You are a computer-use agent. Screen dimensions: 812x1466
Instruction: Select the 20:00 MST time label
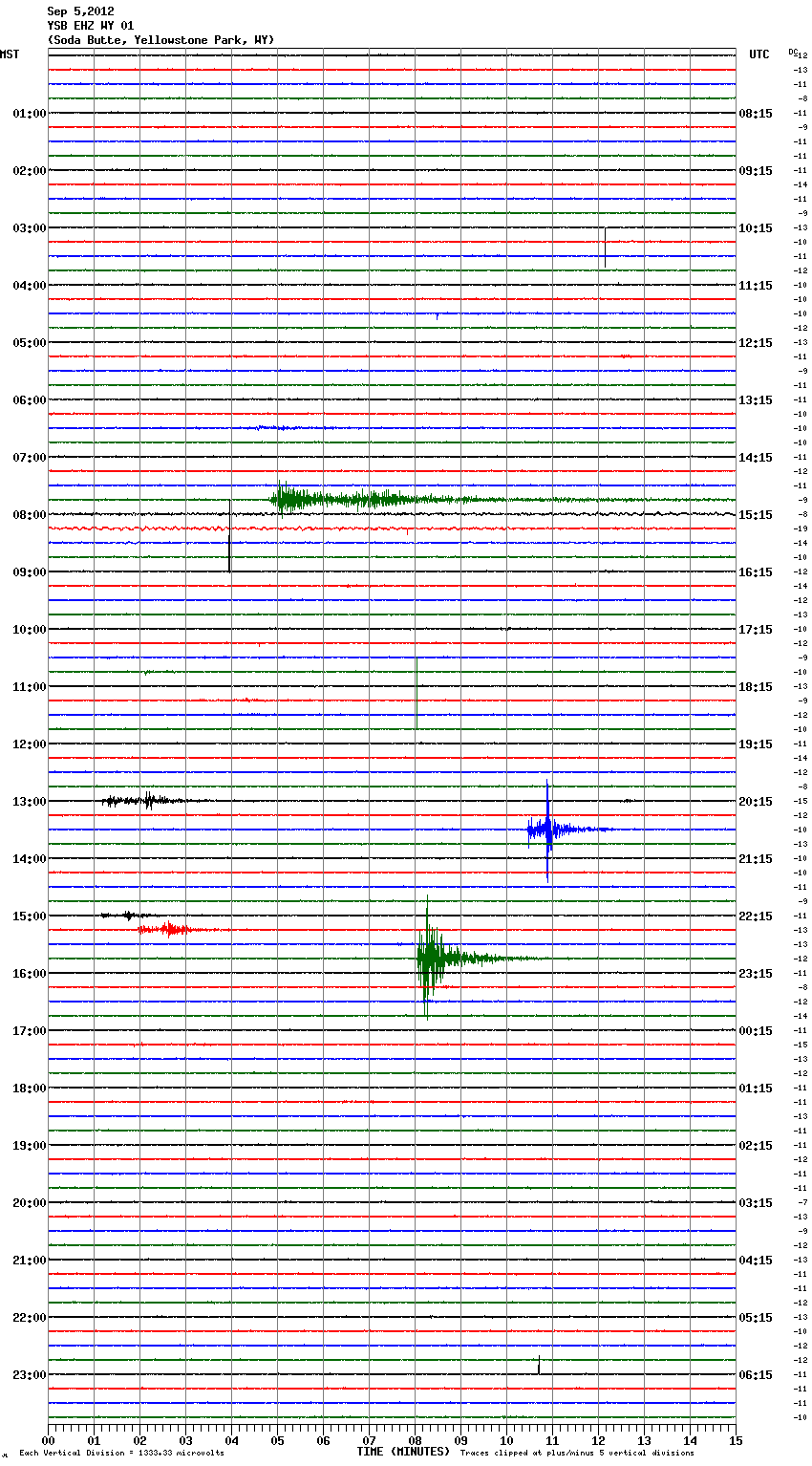point(29,1202)
